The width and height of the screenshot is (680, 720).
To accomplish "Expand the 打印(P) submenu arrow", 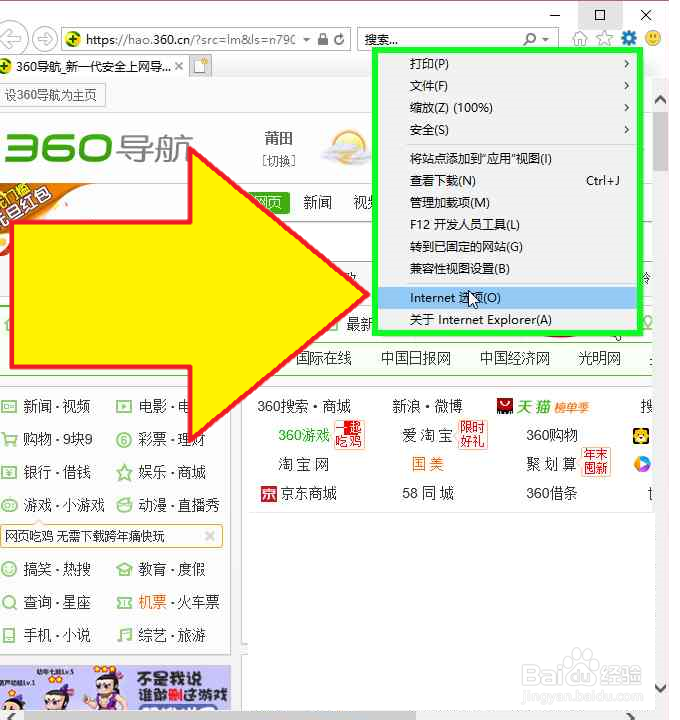I will [627, 64].
